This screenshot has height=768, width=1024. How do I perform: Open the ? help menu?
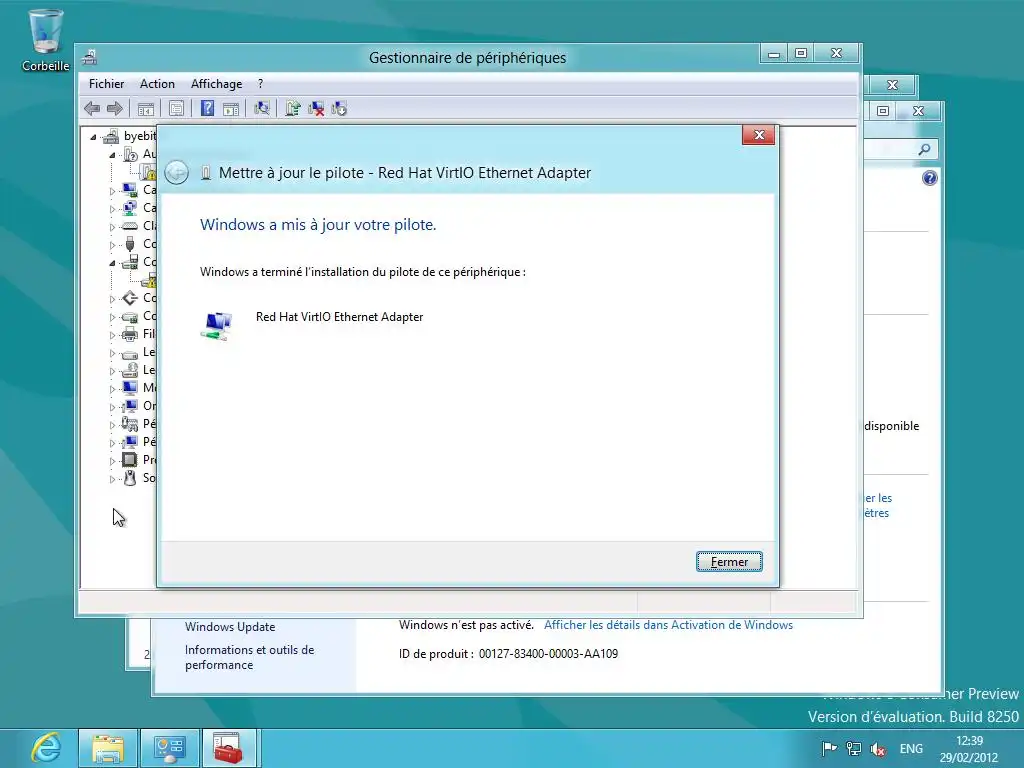tap(261, 84)
